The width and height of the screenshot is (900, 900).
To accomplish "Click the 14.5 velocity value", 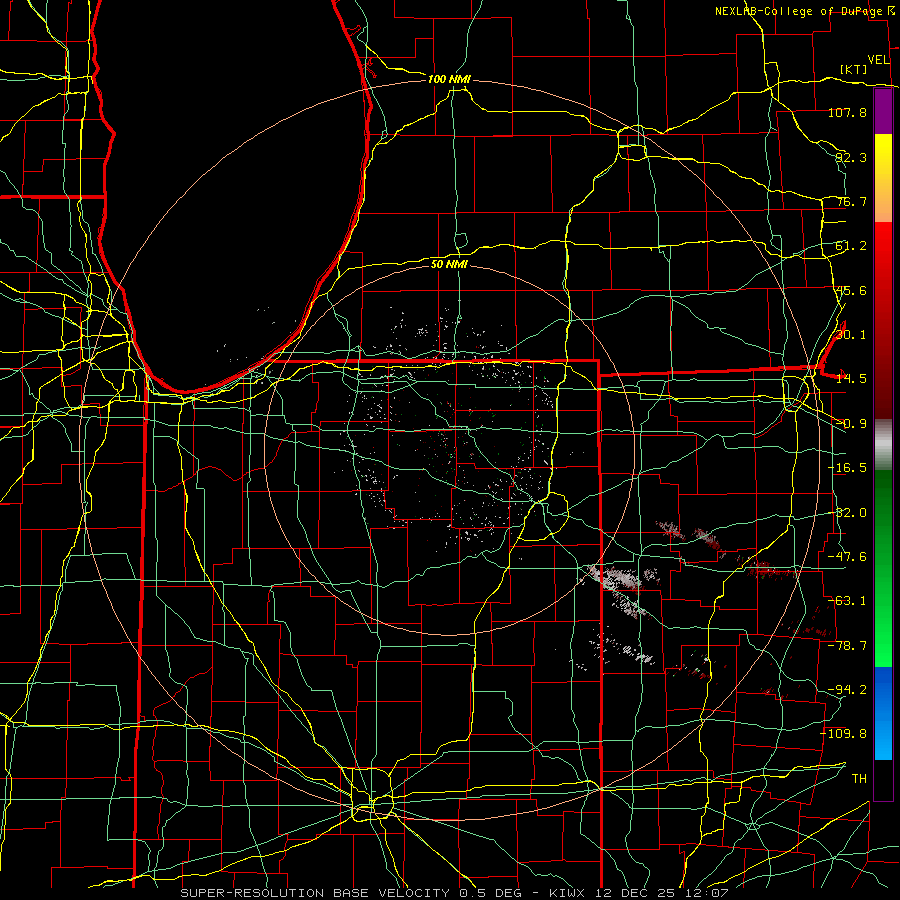I will click(x=851, y=379).
